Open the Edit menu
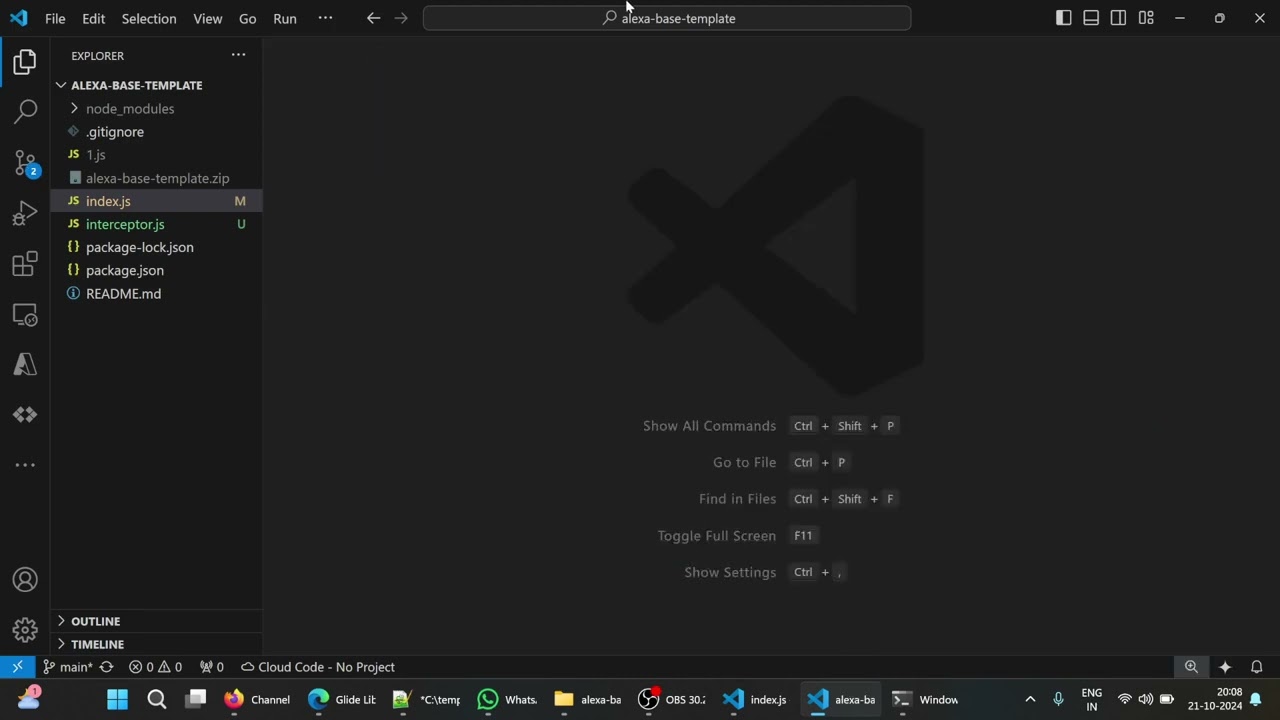The image size is (1280, 720). point(93,18)
